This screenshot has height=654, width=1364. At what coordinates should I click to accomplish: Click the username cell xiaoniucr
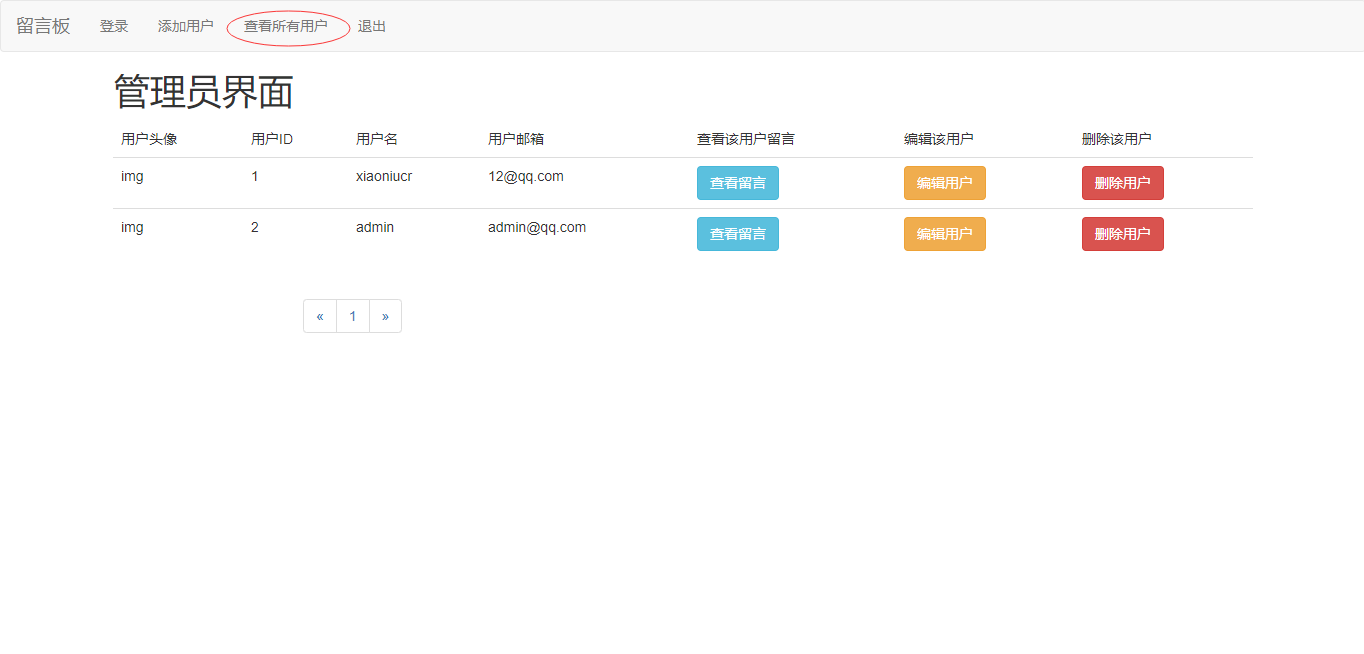point(384,176)
